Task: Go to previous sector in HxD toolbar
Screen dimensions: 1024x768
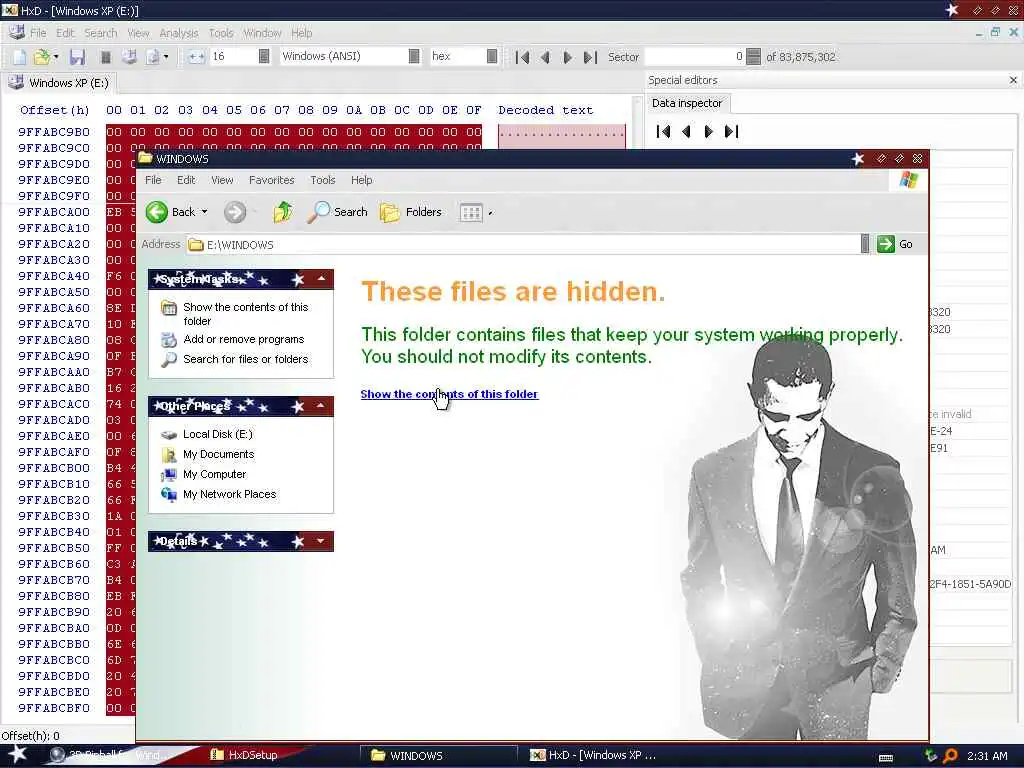Action: point(545,57)
